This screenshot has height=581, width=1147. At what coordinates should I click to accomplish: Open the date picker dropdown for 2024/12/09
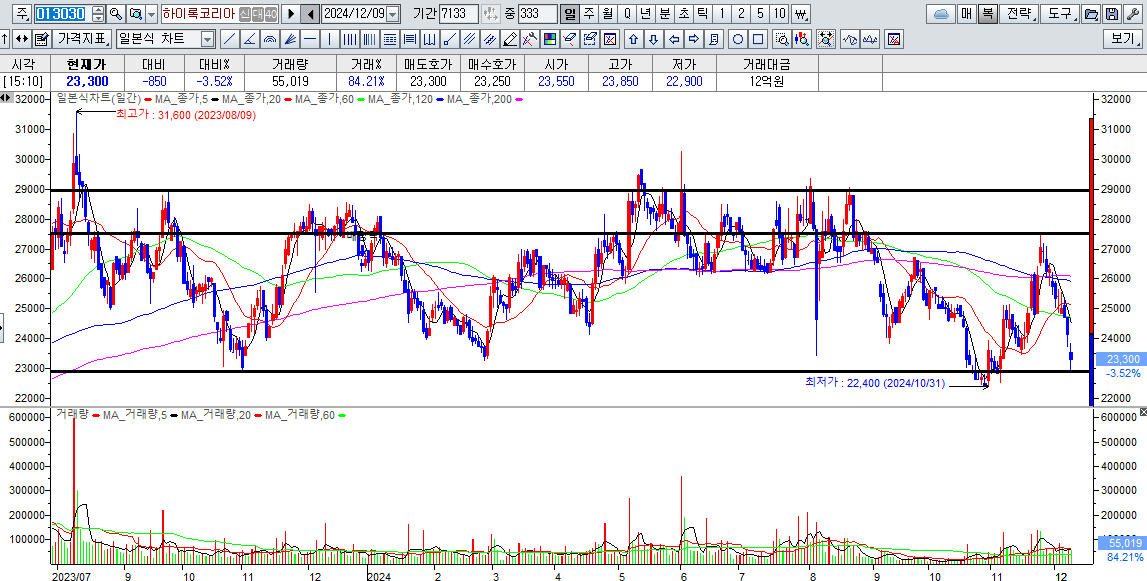pos(391,14)
